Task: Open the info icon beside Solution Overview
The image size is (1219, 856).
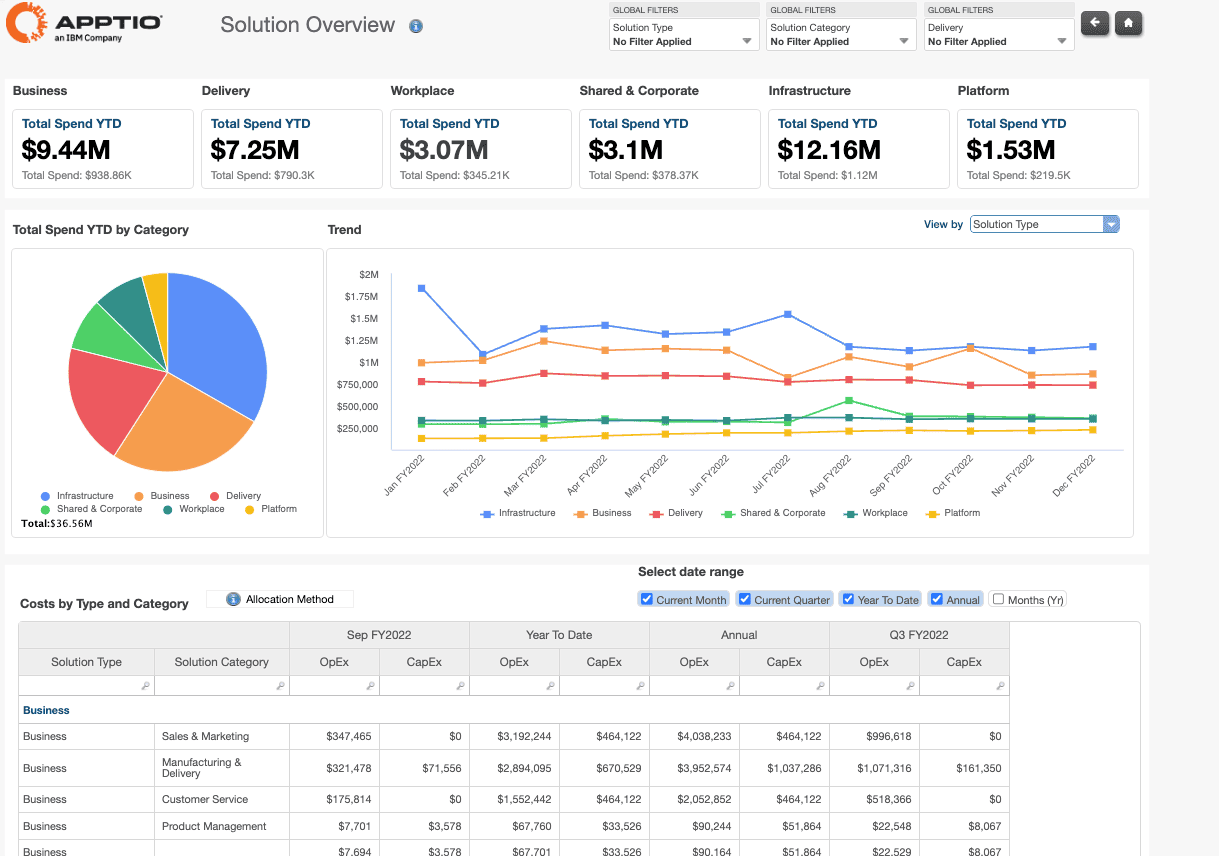Action: click(416, 26)
